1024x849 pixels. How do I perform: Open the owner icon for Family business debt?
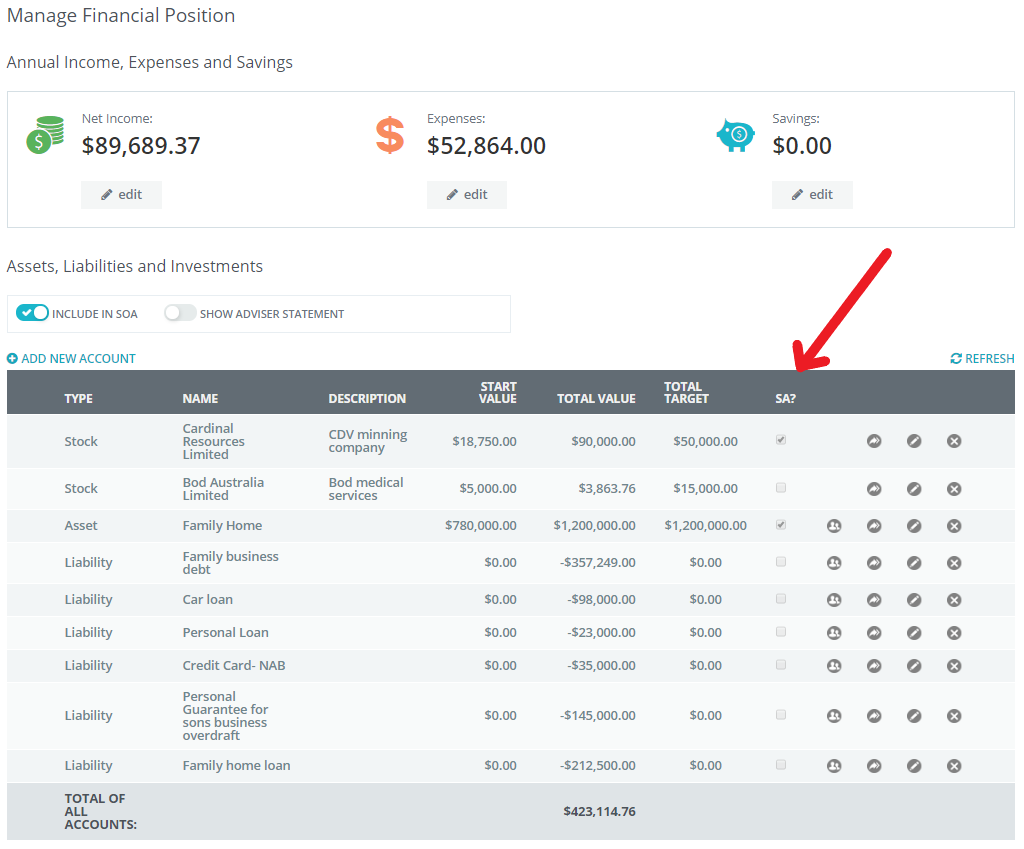[x=834, y=563]
